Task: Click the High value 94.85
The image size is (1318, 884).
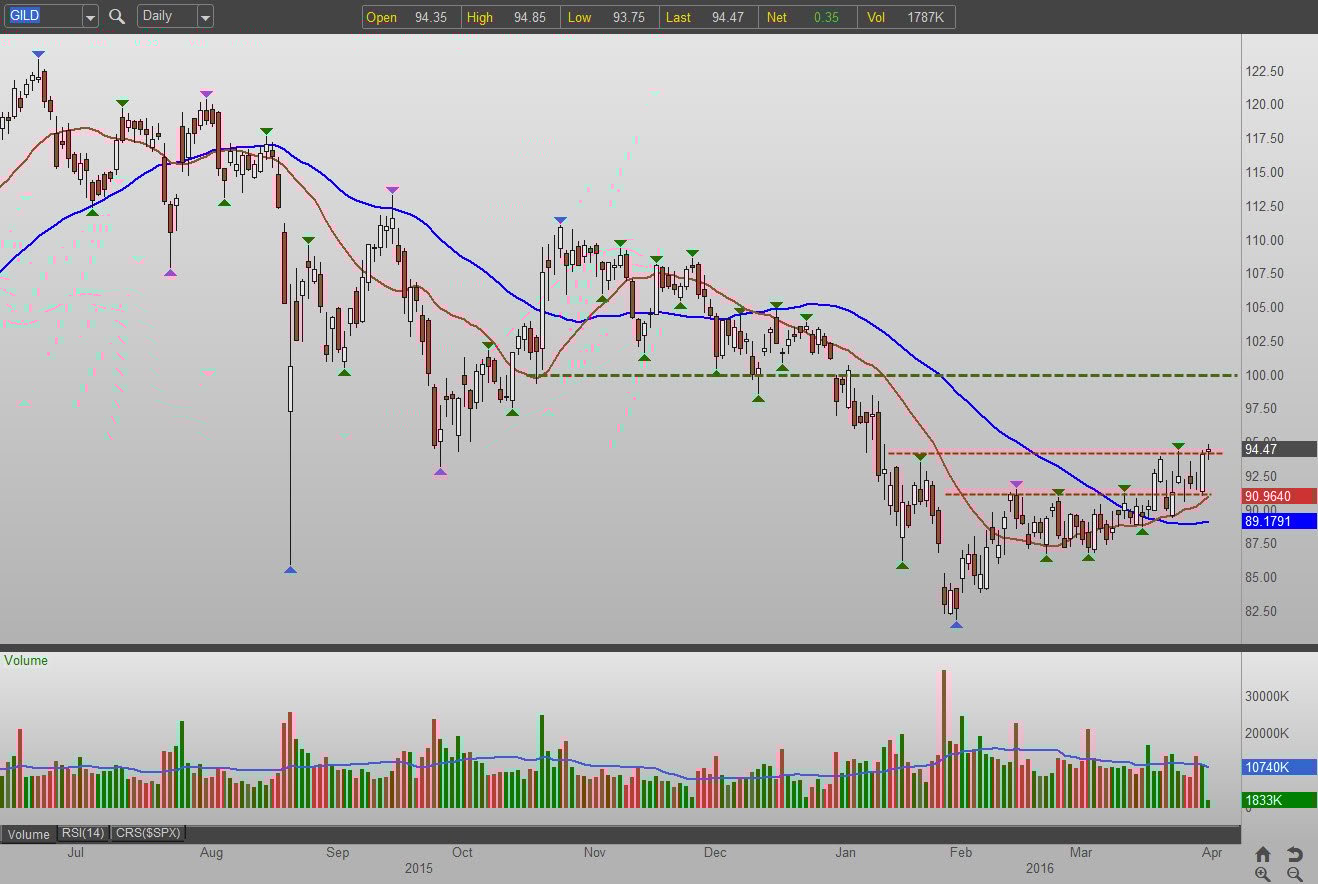Action: coord(530,17)
